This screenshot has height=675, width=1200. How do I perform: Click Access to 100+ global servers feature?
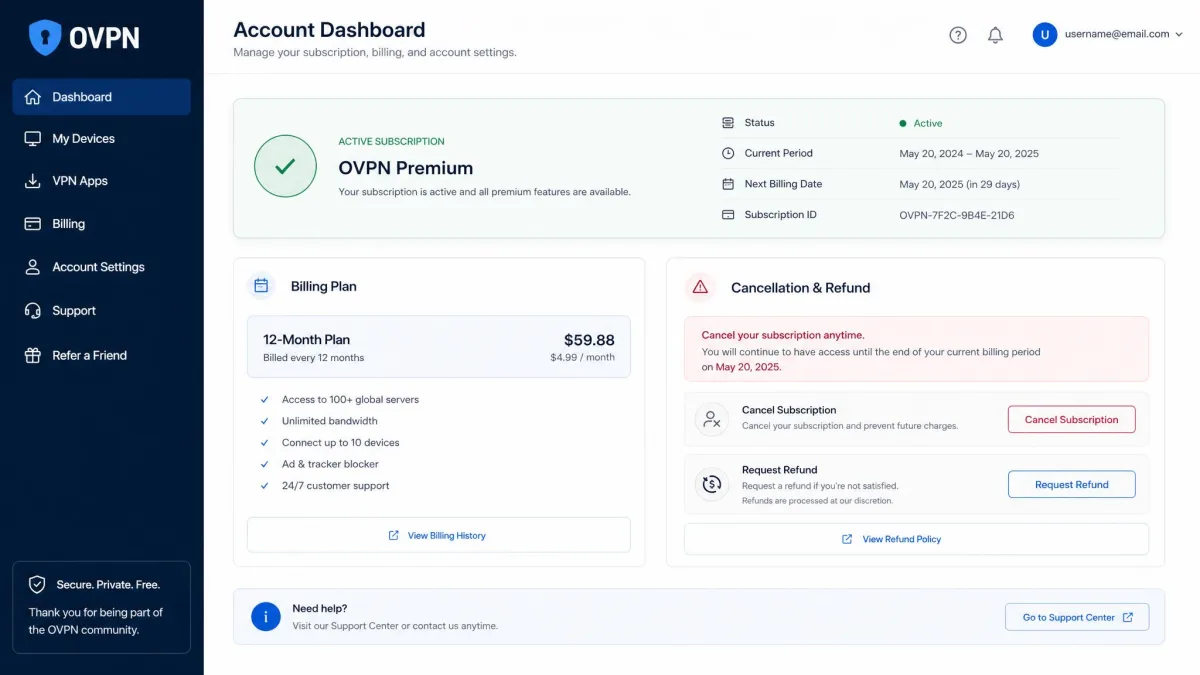pyautogui.click(x=350, y=399)
